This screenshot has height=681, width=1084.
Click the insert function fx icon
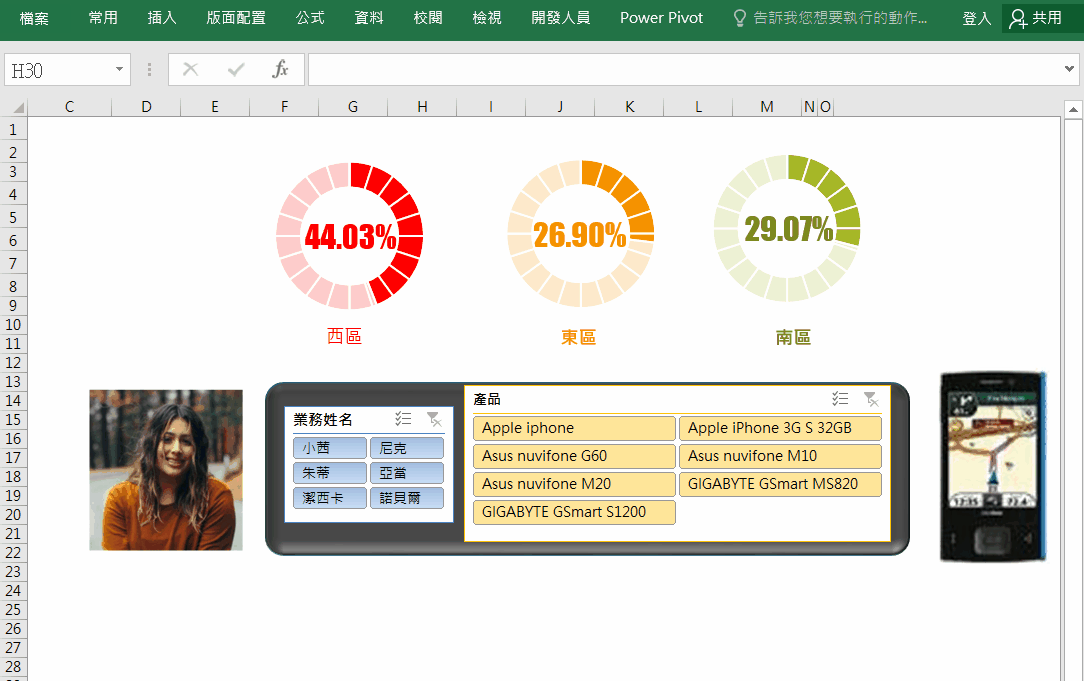click(281, 69)
